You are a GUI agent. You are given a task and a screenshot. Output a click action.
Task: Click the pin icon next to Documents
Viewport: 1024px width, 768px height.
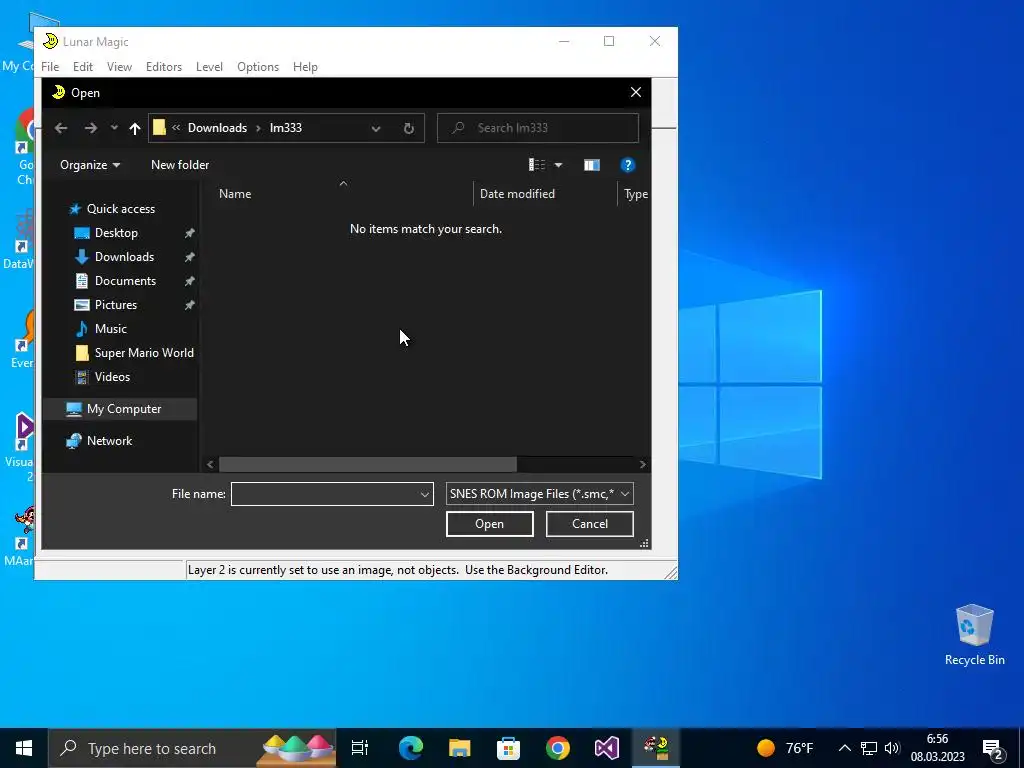pos(189,281)
